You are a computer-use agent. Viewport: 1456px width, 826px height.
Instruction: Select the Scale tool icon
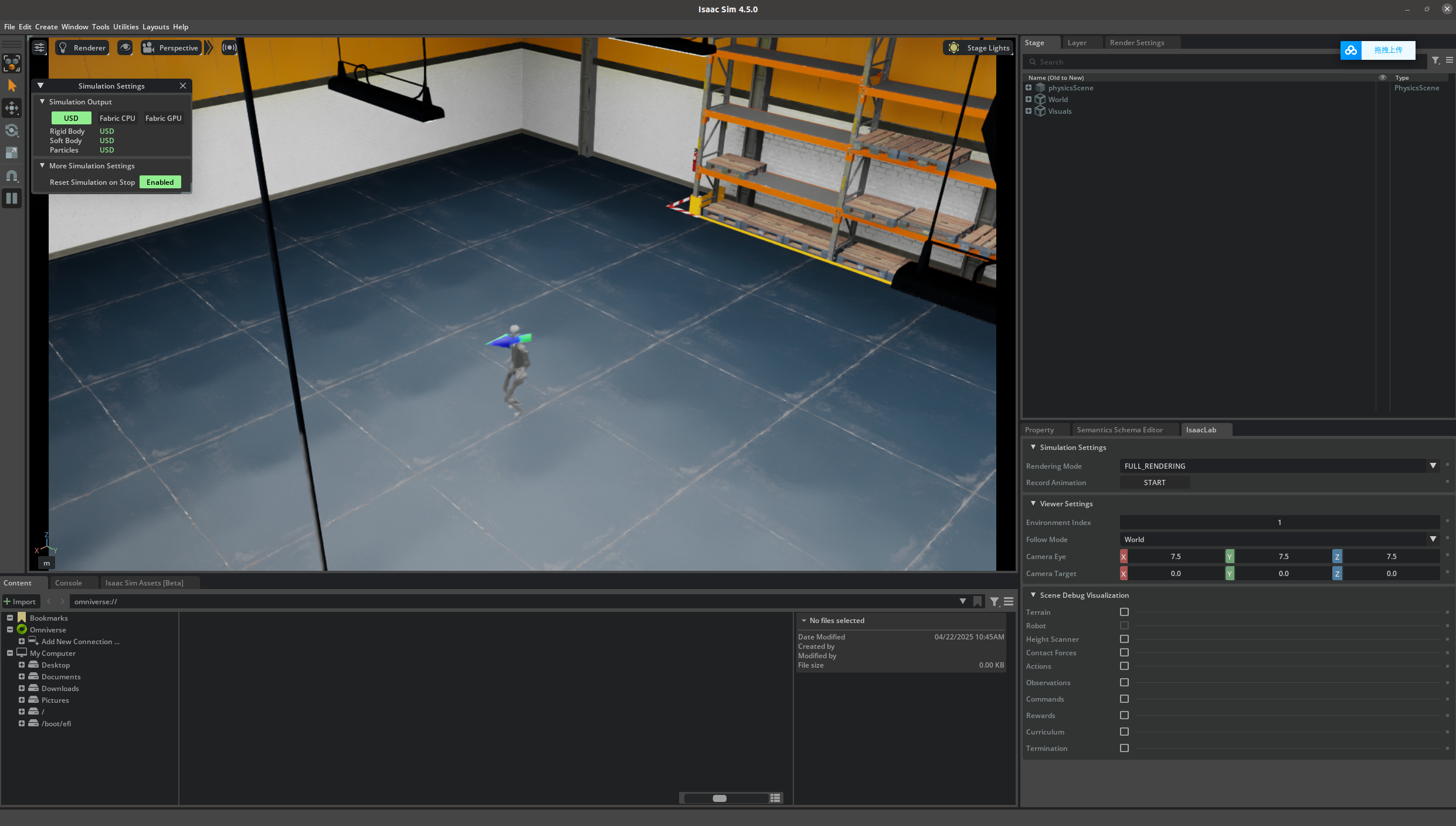(12, 153)
